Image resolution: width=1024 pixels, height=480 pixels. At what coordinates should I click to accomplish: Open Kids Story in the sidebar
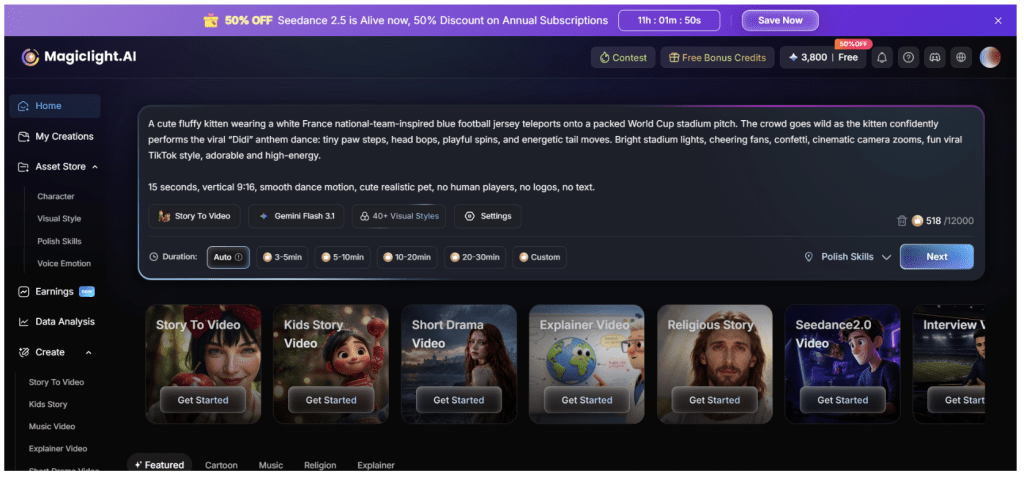point(48,404)
